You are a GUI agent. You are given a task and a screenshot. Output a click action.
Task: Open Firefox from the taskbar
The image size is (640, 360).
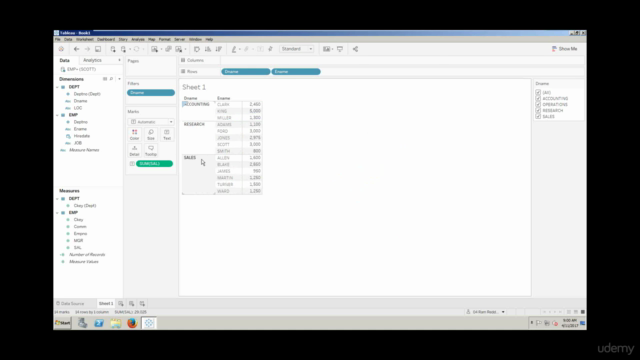(132, 323)
